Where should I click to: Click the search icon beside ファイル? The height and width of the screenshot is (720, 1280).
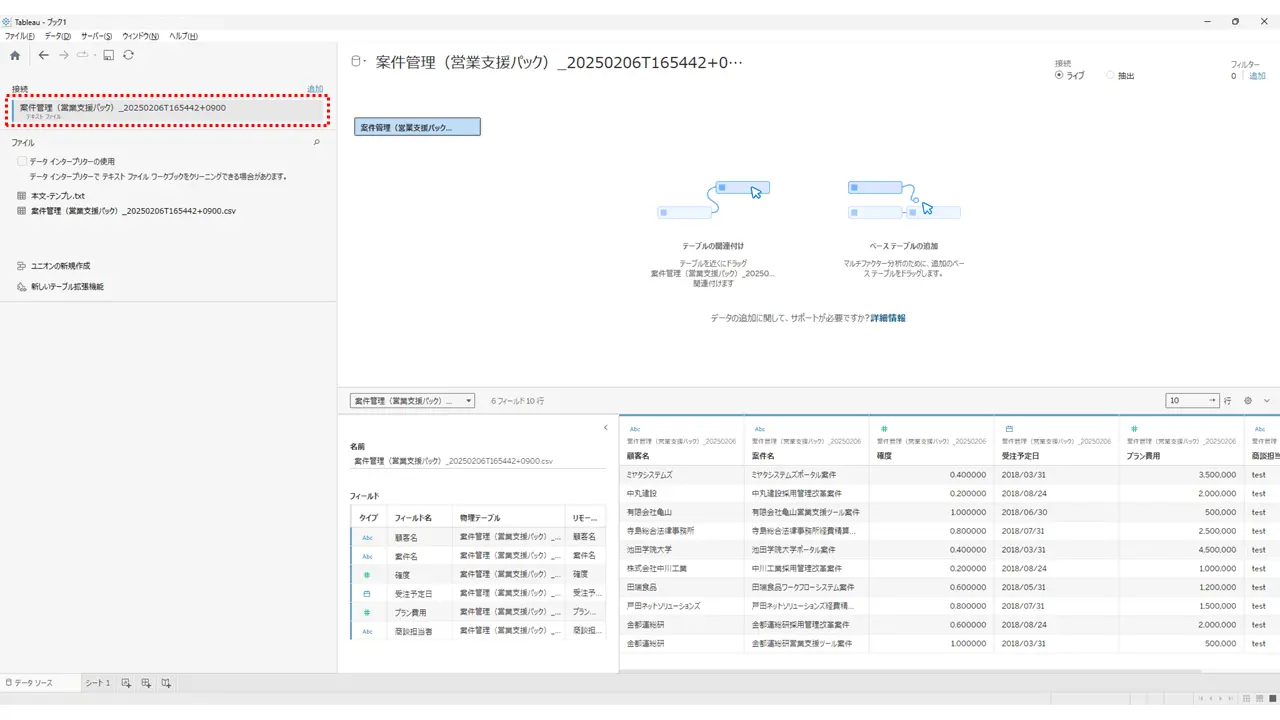point(317,143)
